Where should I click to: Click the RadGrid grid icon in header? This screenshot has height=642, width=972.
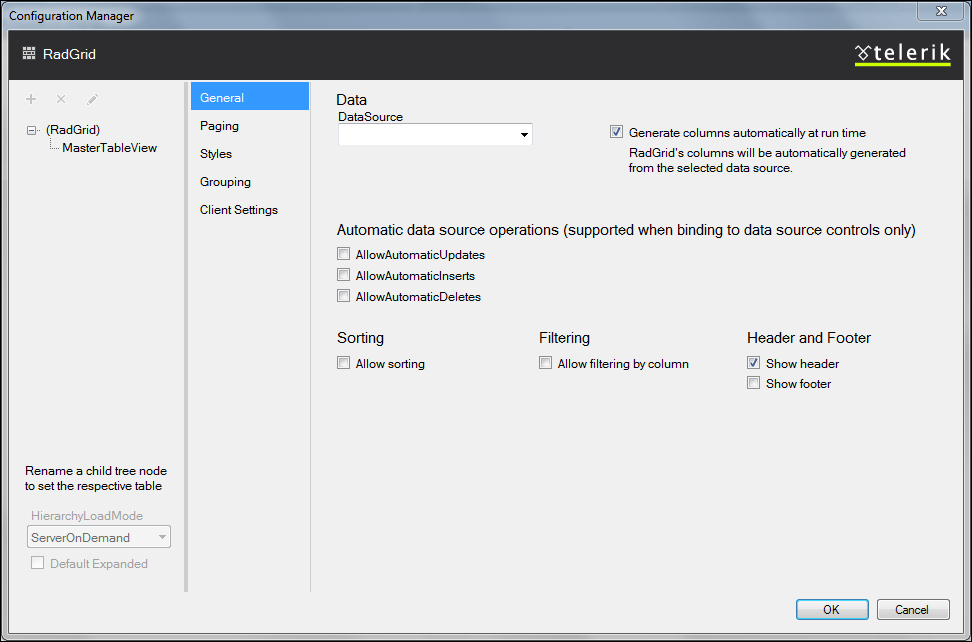29,54
